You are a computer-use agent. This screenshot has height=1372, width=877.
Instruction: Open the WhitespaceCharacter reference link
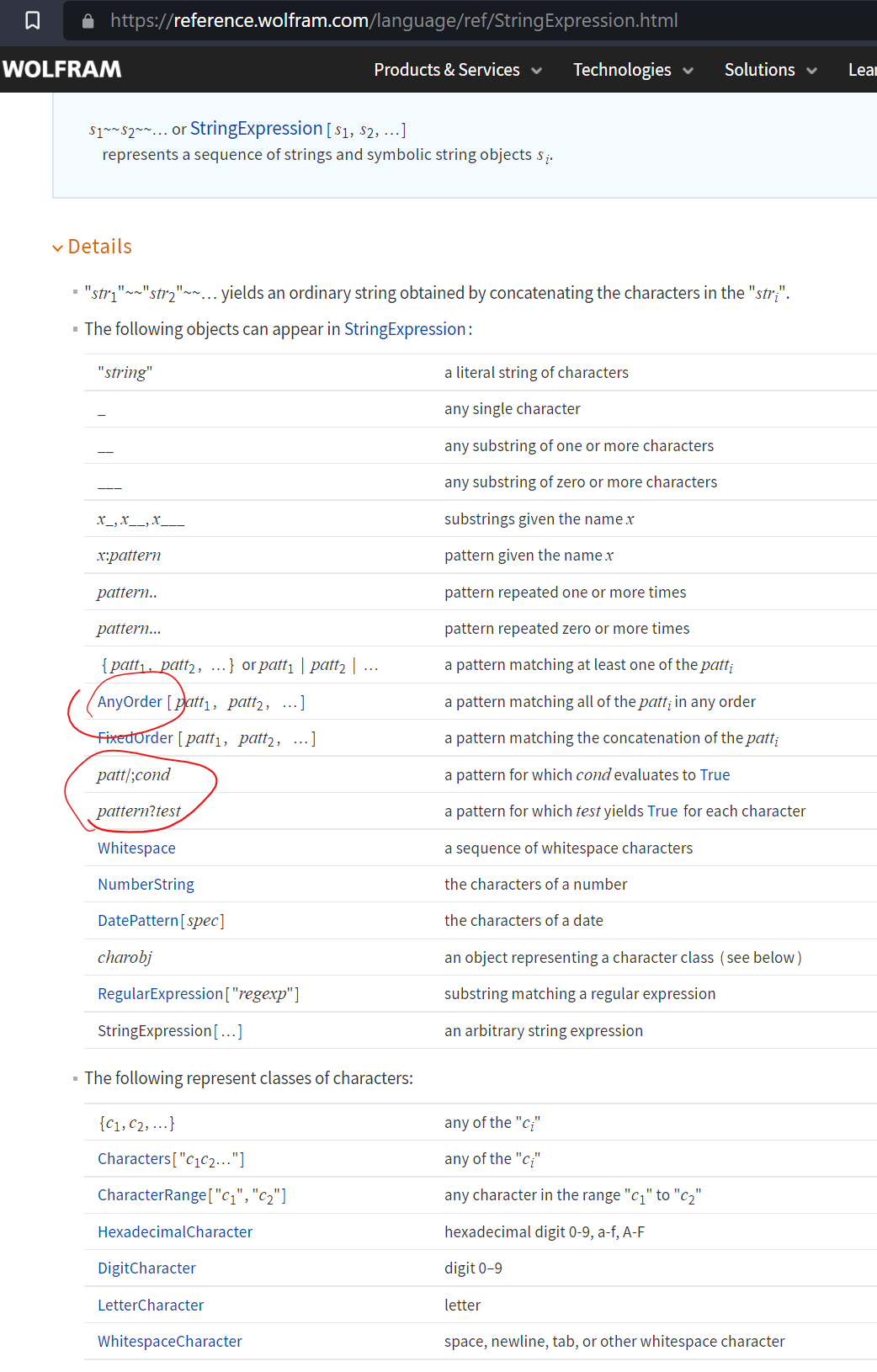tap(170, 1342)
